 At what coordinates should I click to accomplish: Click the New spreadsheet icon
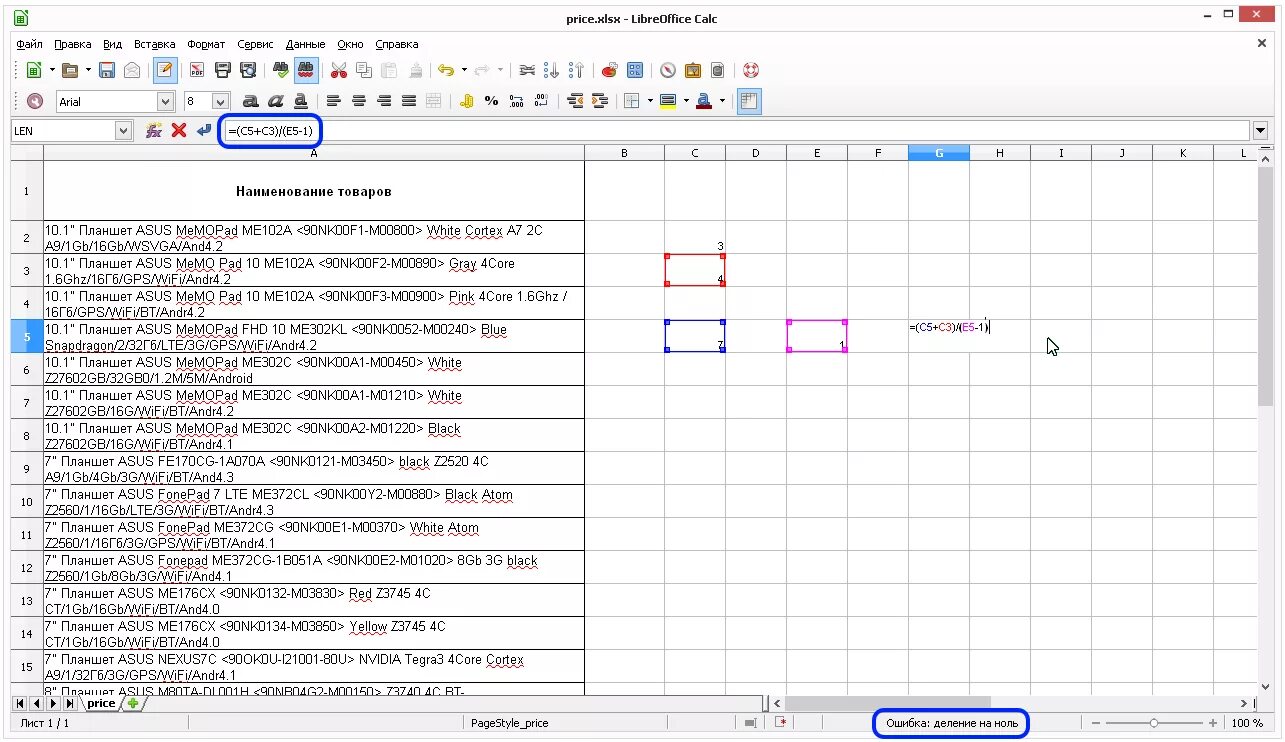click(34, 70)
